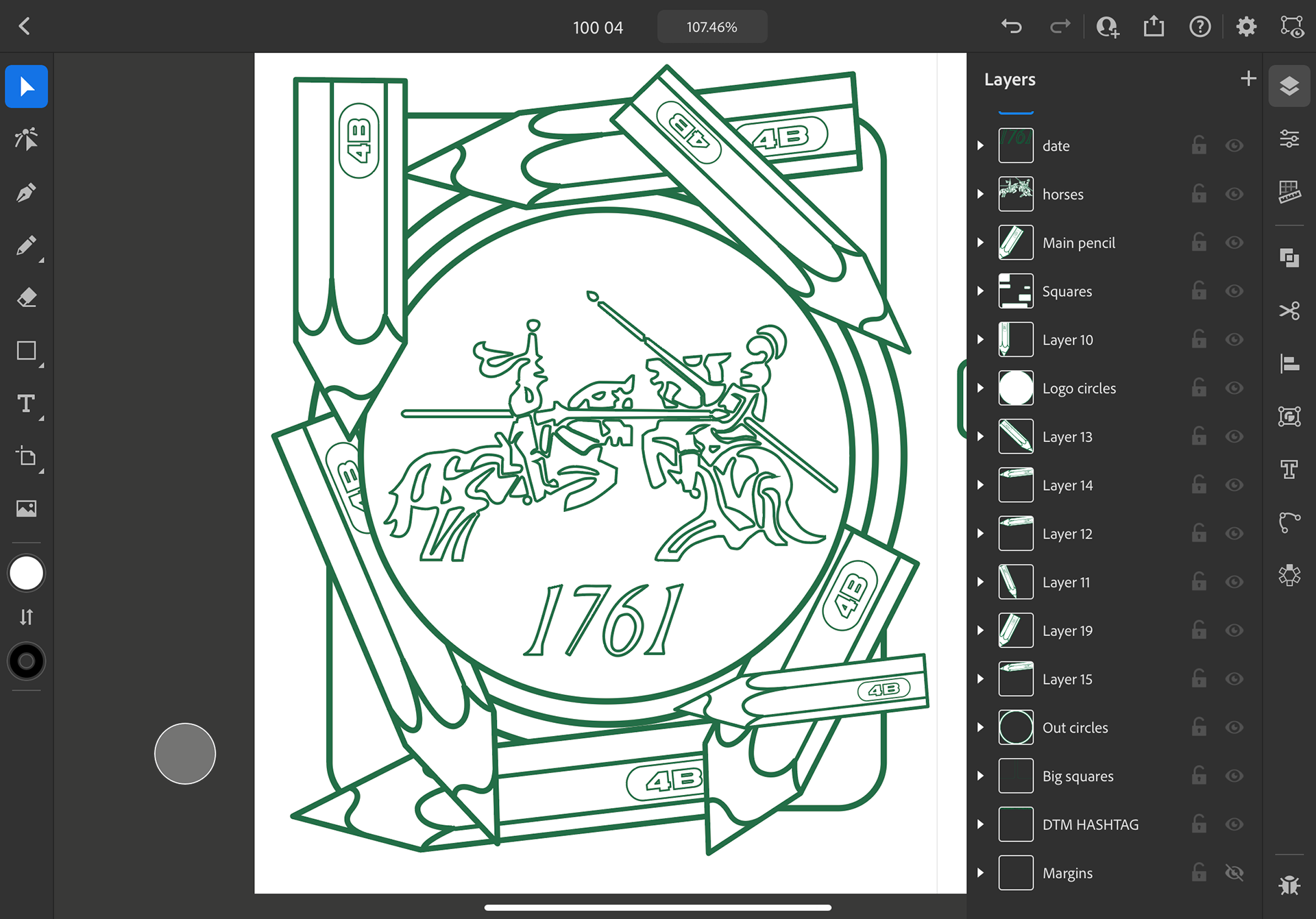The height and width of the screenshot is (919, 1316).
Task: Hide the date layer
Action: [x=1234, y=145]
